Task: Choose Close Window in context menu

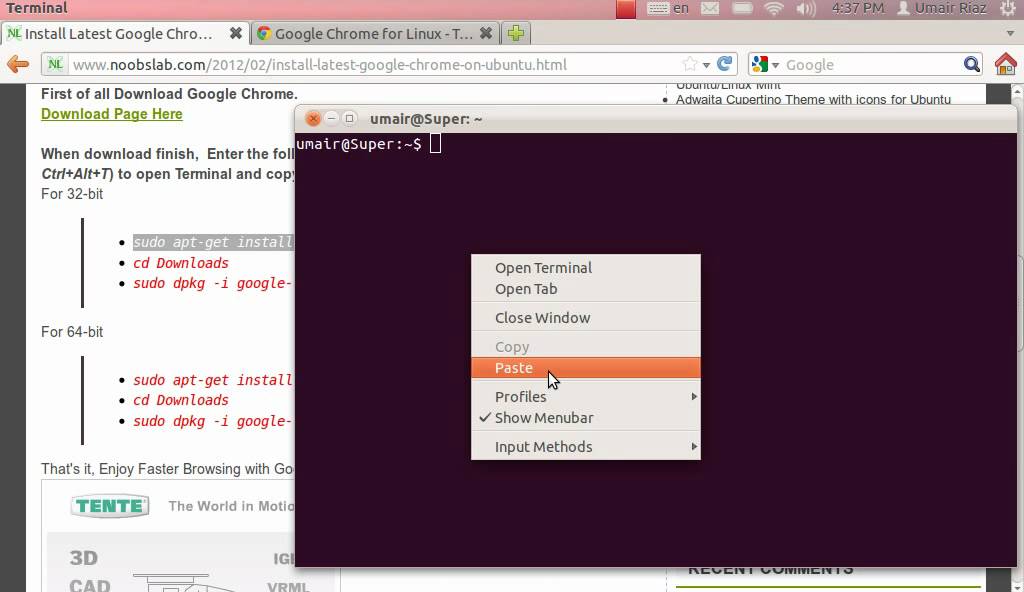Action: click(x=586, y=318)
